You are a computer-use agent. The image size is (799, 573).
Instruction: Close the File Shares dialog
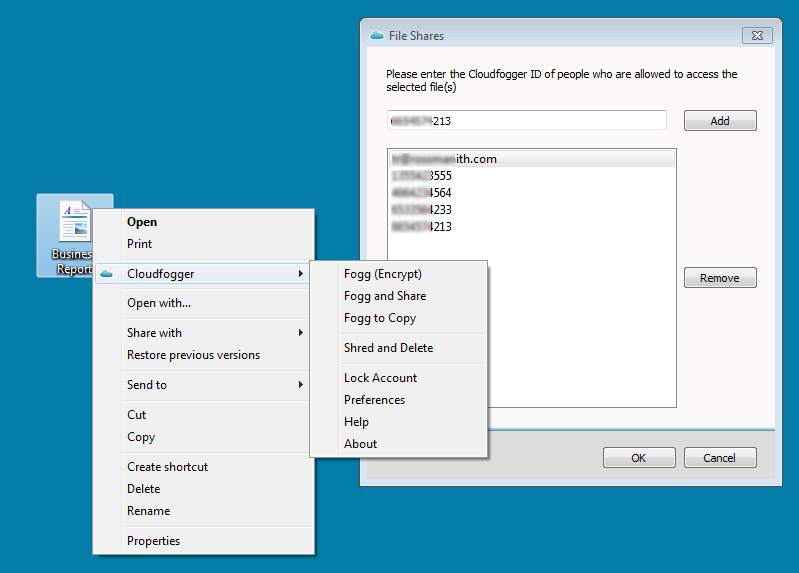757,35
